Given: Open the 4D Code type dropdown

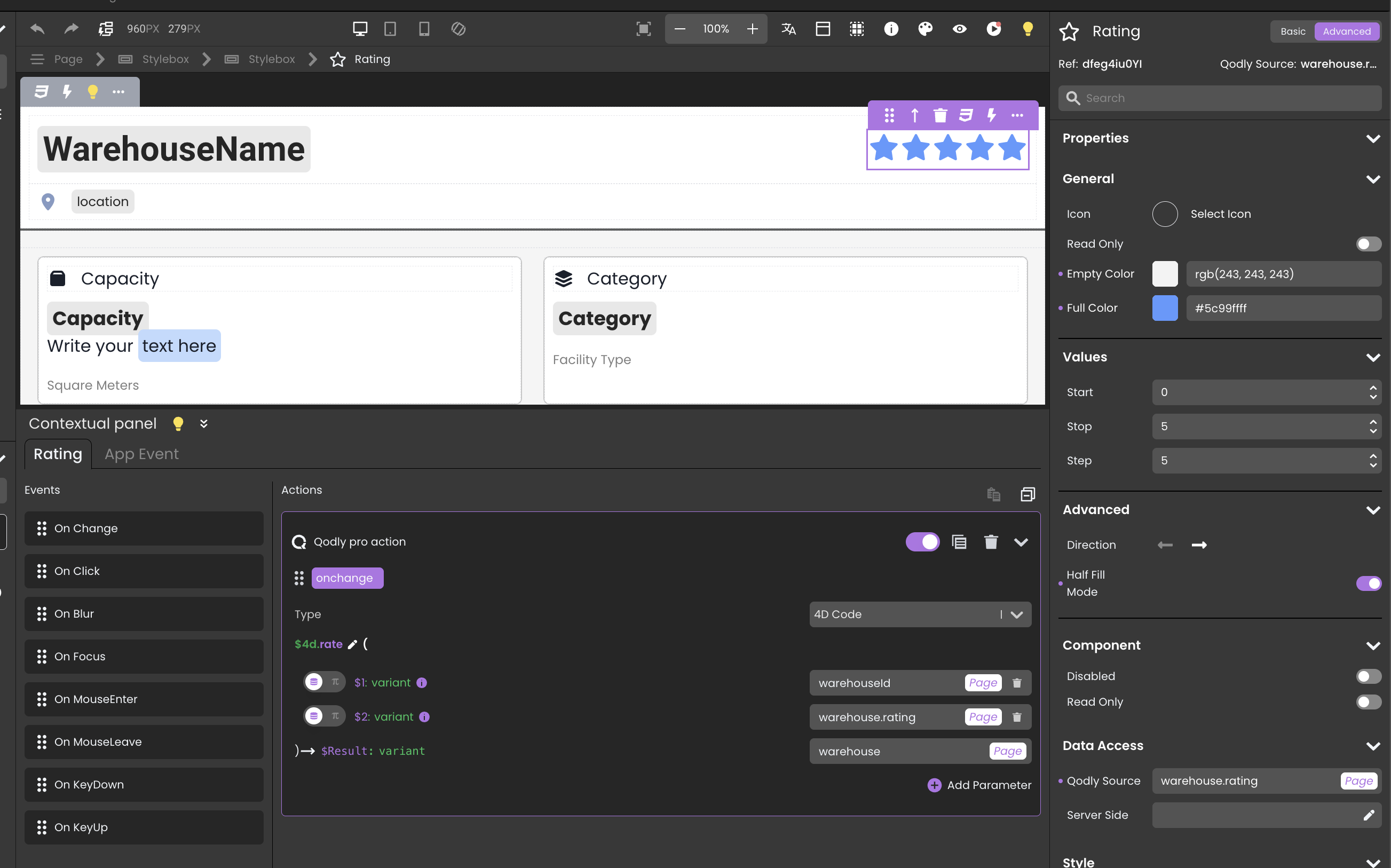Looking at the screenshot, I should point(920,614).
